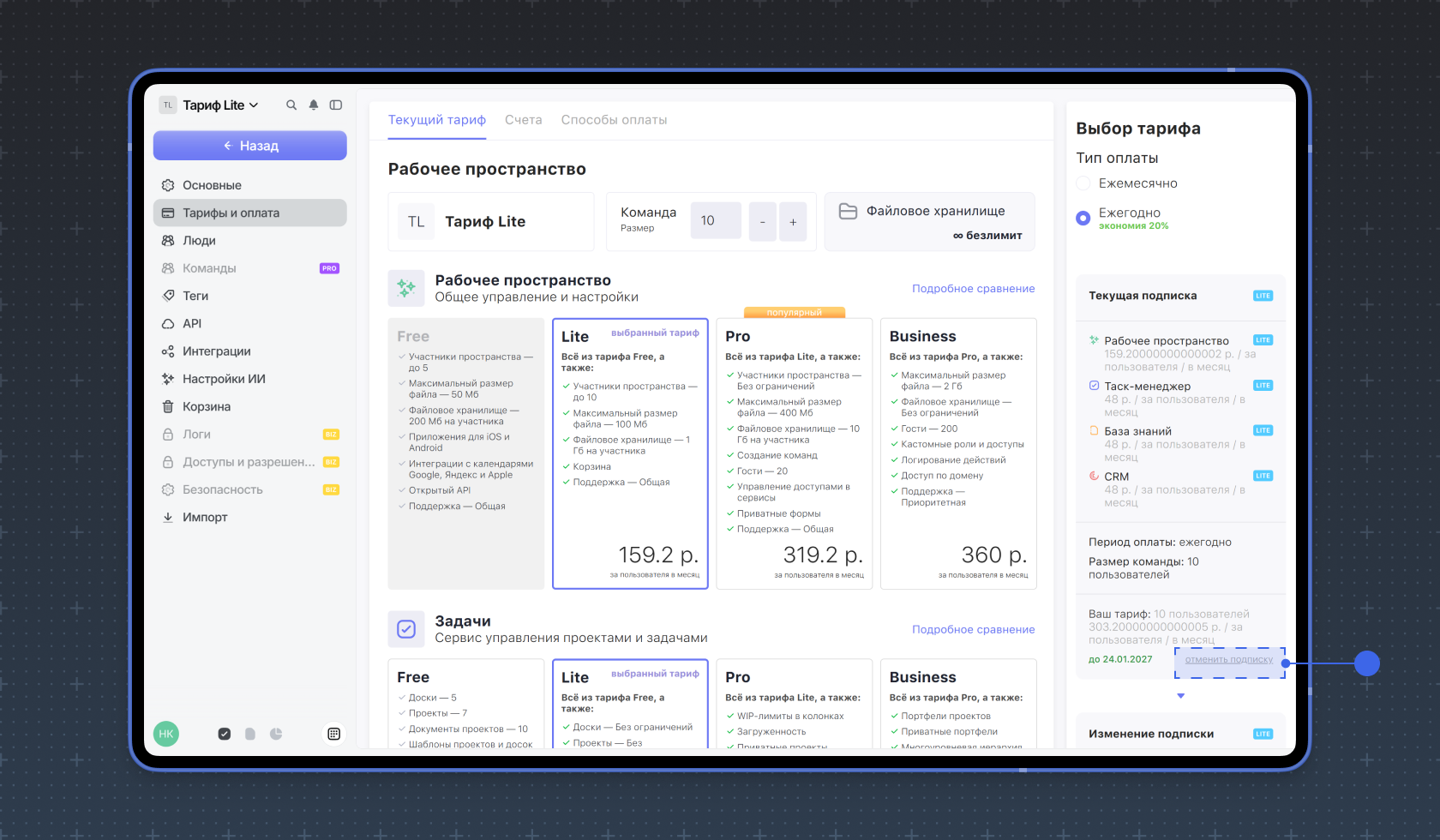The width and height of the screenshot is (1440, 840).
Task: Click the ∞ безлимит storage value
Action: tap(987, 236)
